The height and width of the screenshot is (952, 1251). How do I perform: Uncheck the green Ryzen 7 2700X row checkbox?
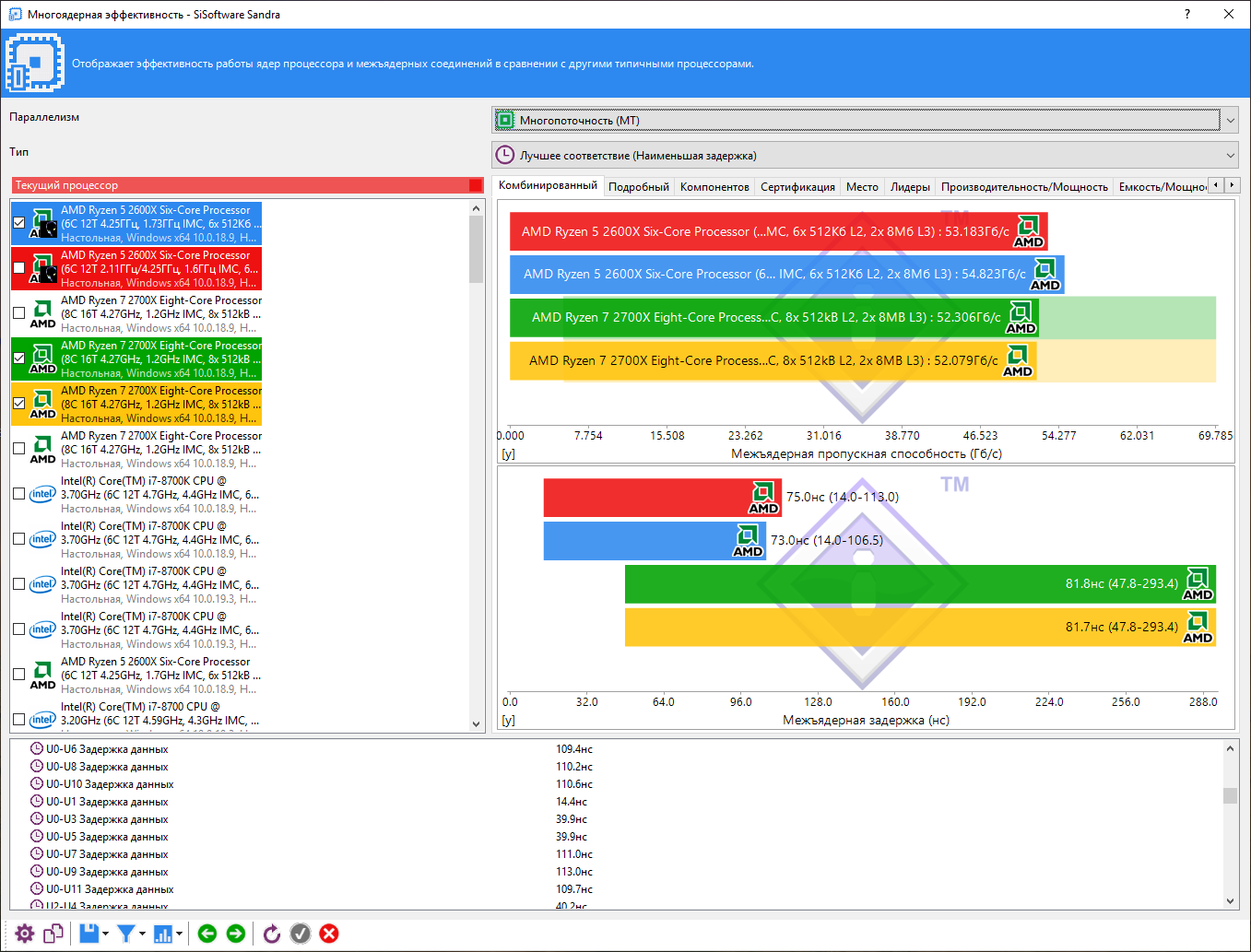pyautogui.click(x=19, y=358)
